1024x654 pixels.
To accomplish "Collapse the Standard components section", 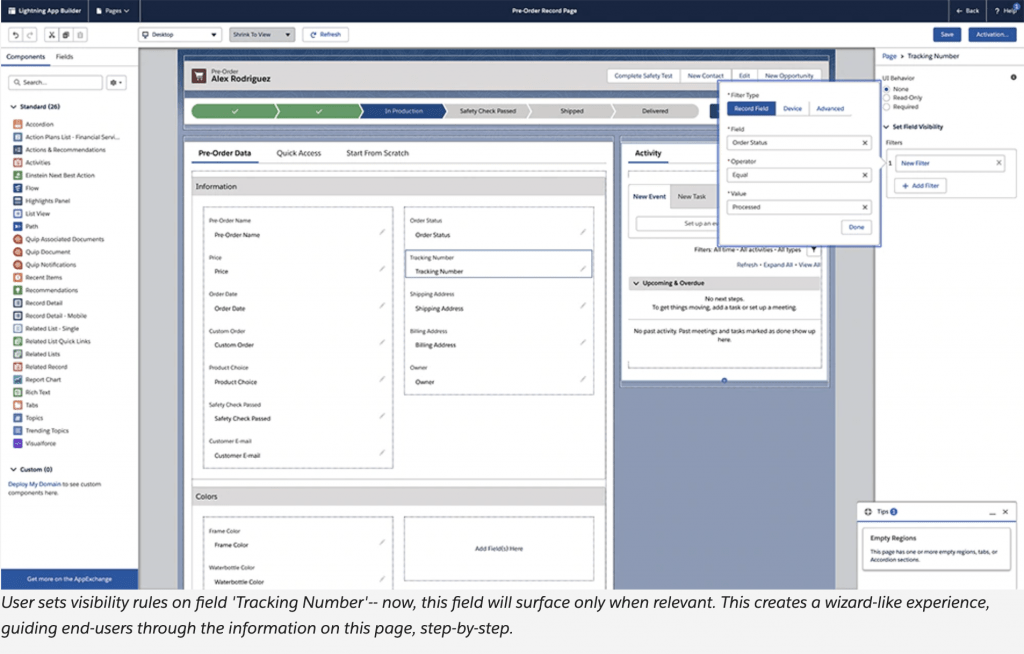I will [x=12, y=106].
